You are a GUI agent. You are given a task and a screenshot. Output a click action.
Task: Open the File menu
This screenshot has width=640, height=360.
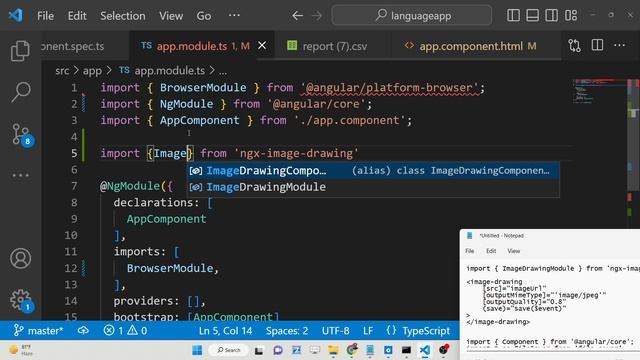click(x=45, y=16)
